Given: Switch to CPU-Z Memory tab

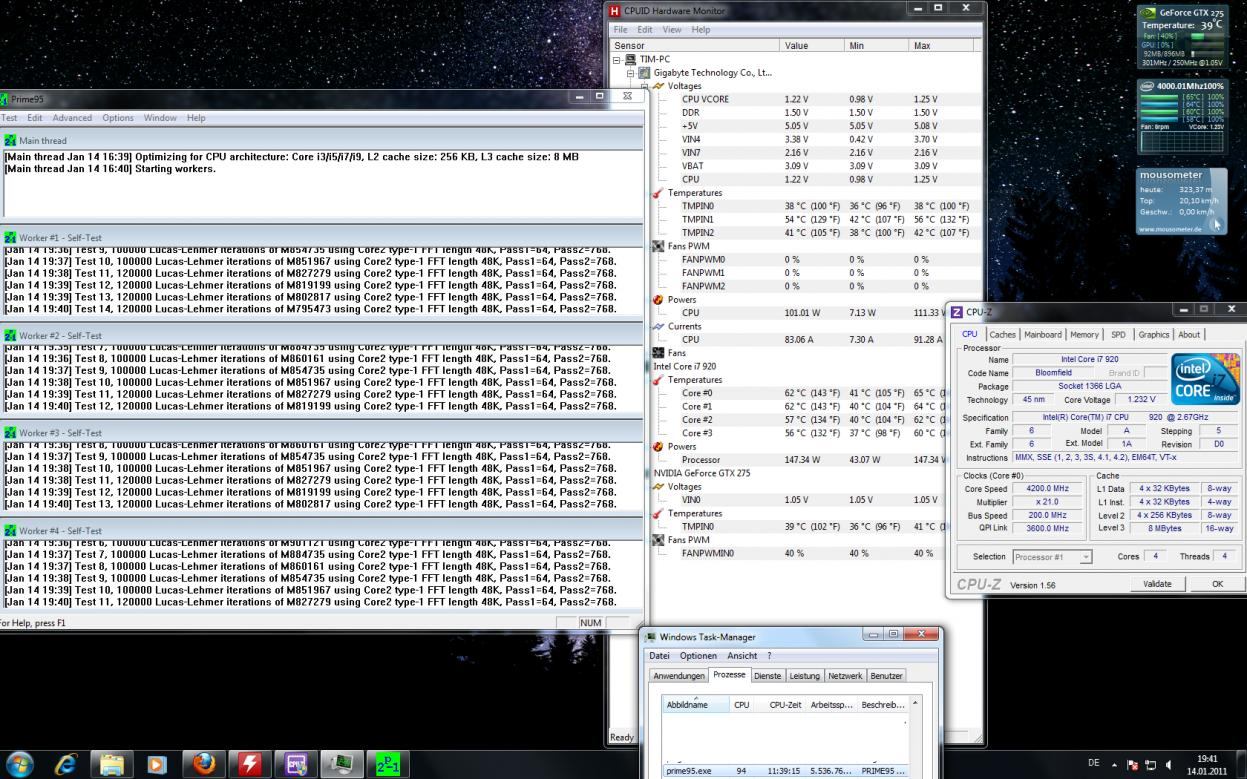Looking at the screenshot, I should tap(1084, 334).
